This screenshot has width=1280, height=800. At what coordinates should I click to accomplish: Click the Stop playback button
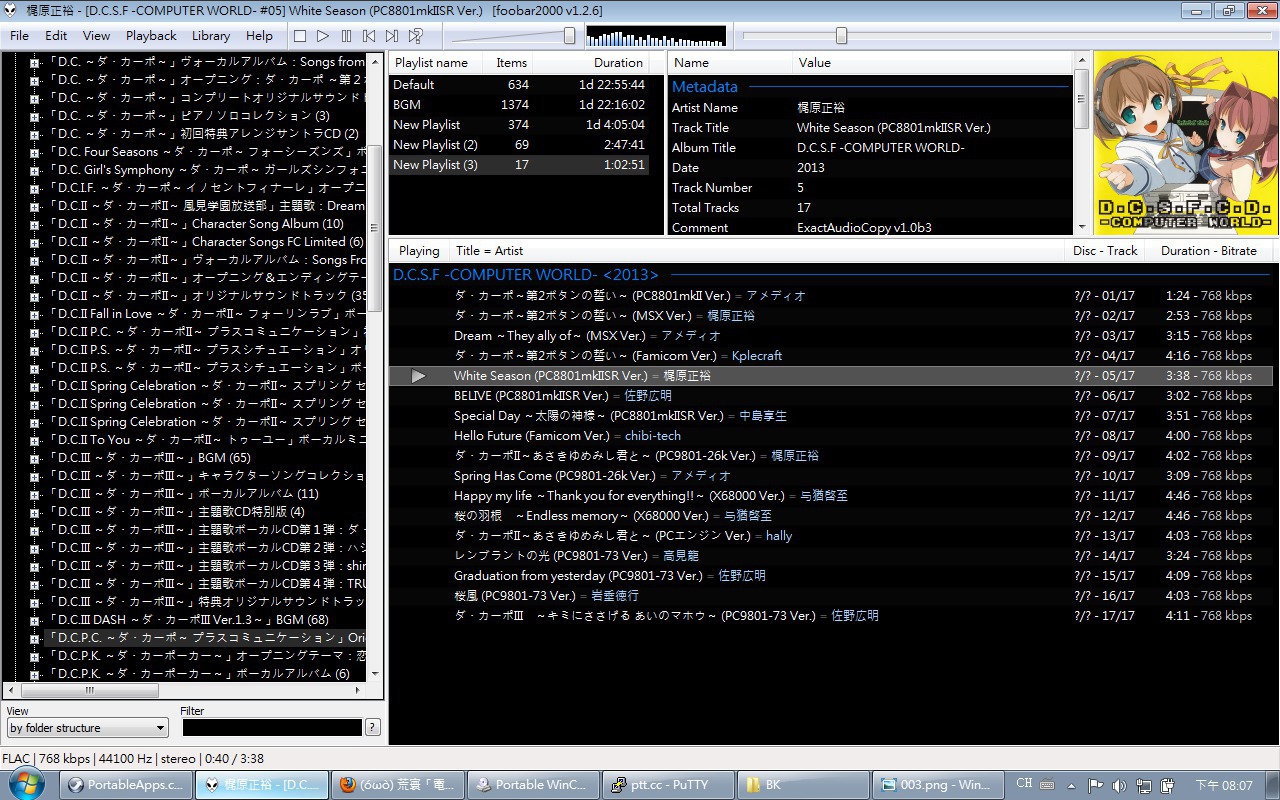pyautogui.click(x=300, y=36)
